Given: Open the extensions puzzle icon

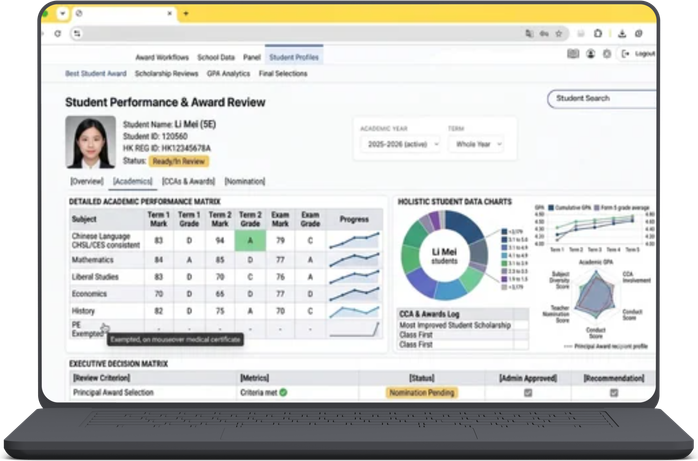Looking at the screenshot, I should pos(598,33).
